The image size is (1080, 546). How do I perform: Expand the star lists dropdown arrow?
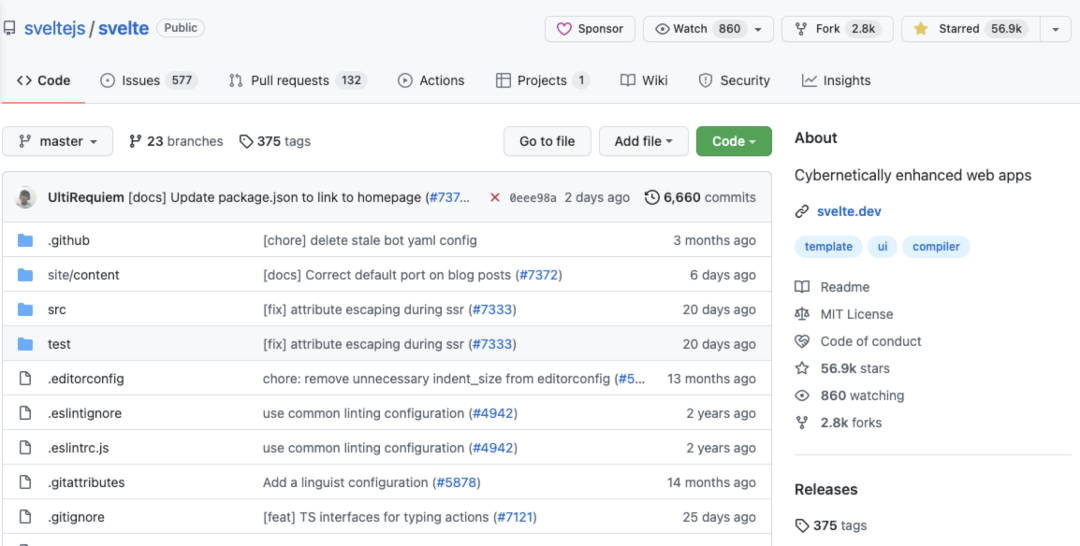(1055, 29)
